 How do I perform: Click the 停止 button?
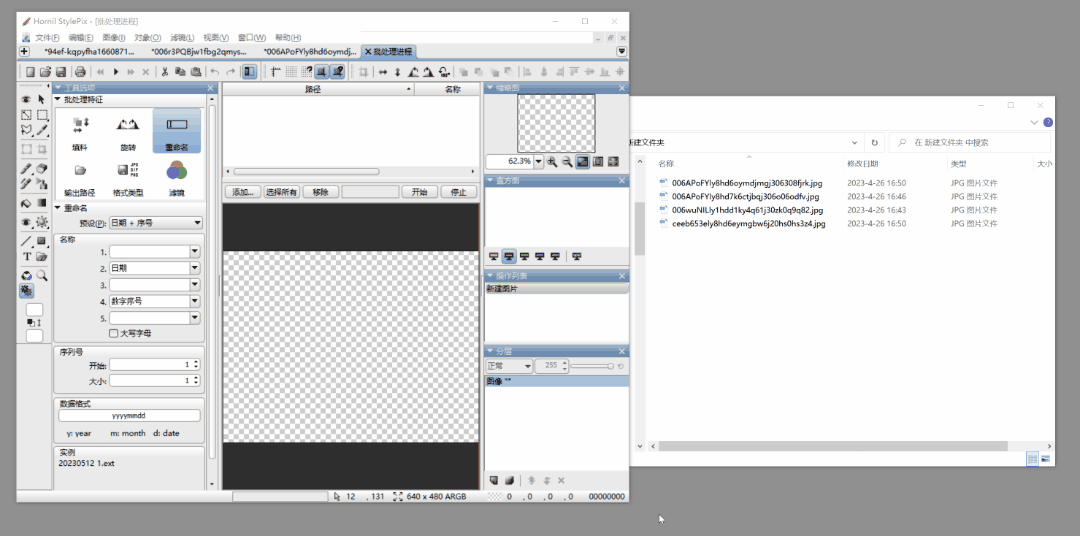(x=458, y=192)
